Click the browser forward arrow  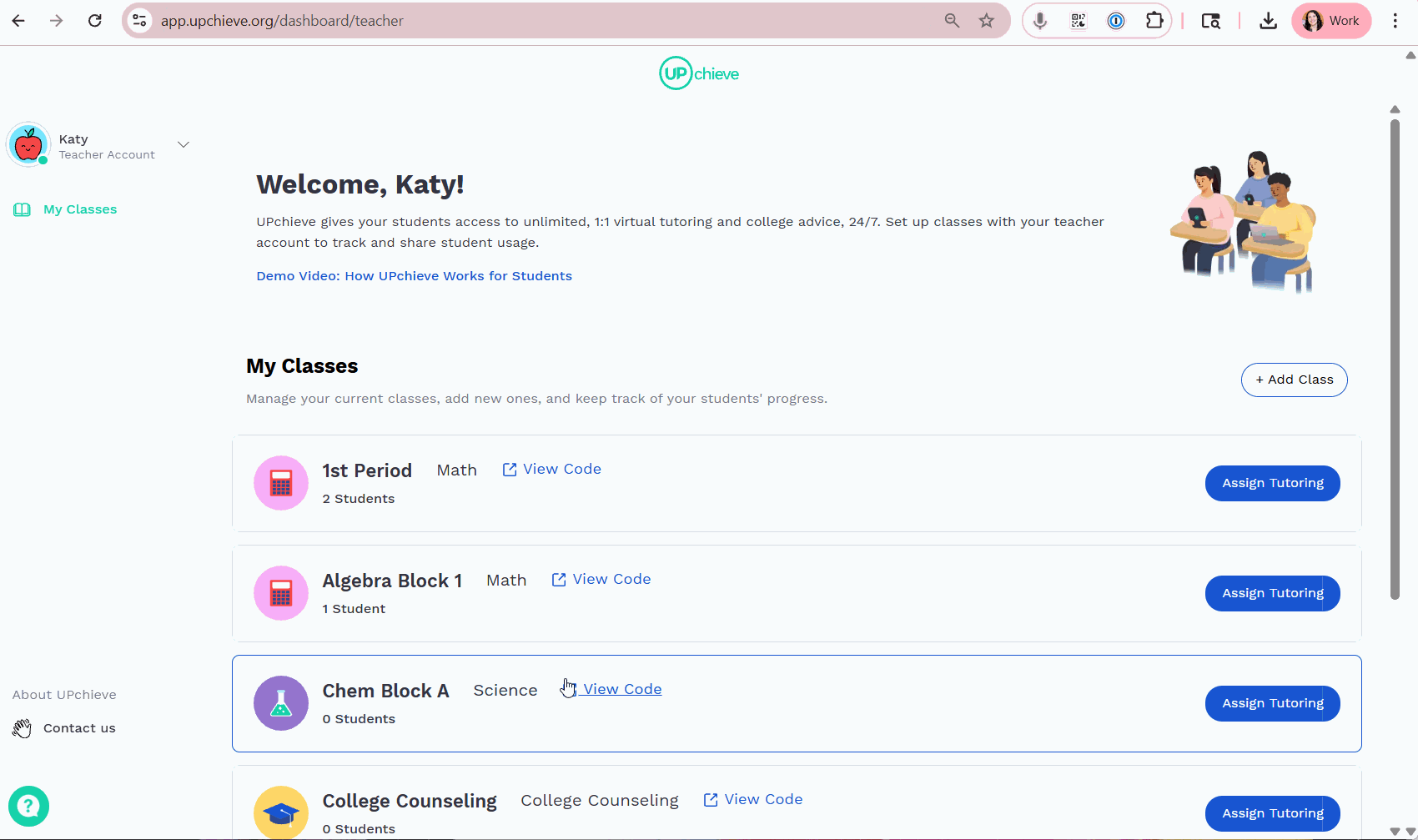[57, 21]
